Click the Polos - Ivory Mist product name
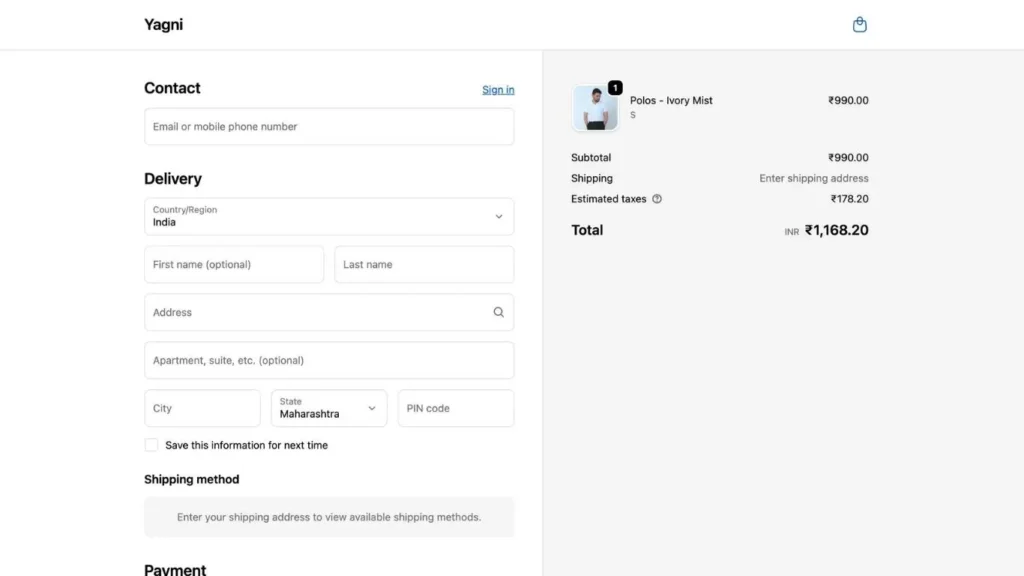1024x576 pixels. pos(671,101)
